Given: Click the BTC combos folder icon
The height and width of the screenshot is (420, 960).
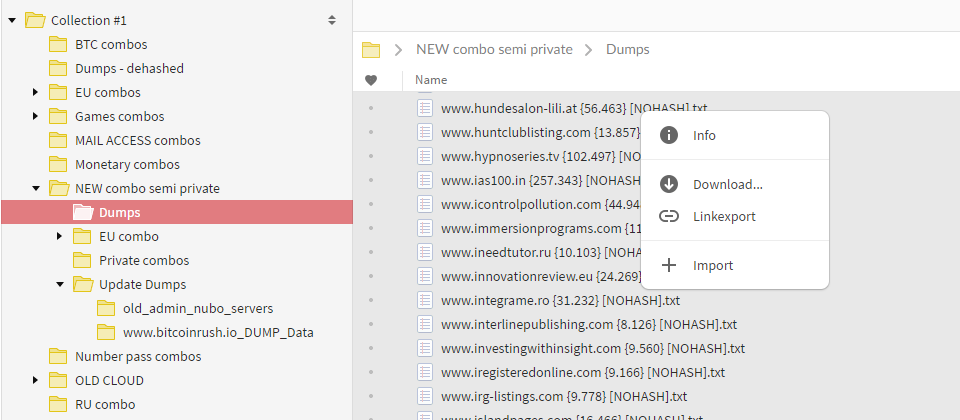Looking at the screenshot, I should pos(58,45).
